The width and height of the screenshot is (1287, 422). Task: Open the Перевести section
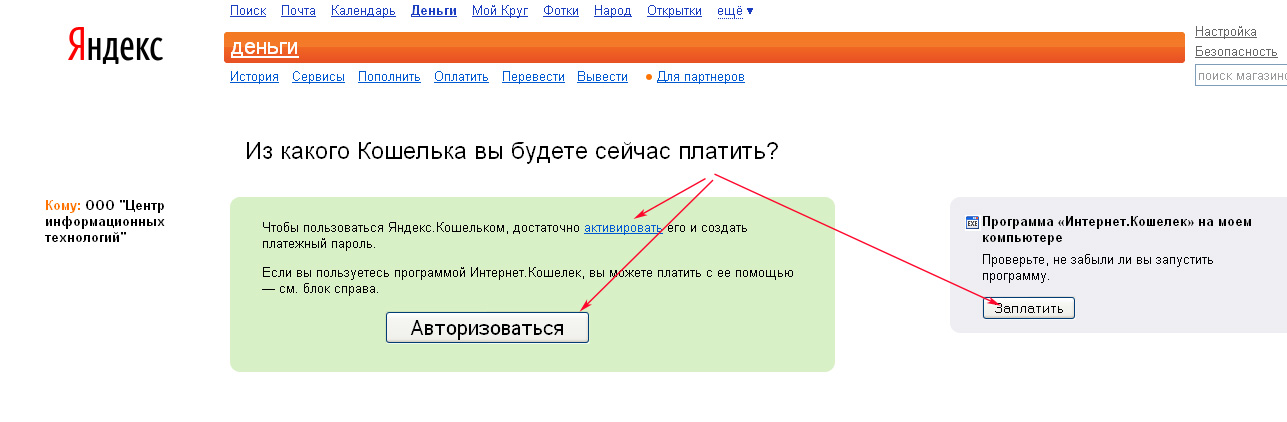(x=533, y=77)
